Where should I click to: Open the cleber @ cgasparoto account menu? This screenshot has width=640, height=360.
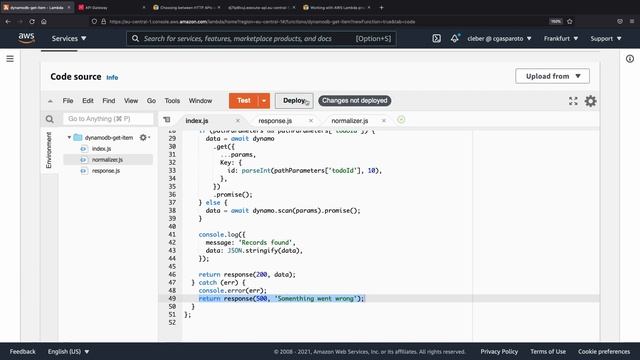(499, 38)
